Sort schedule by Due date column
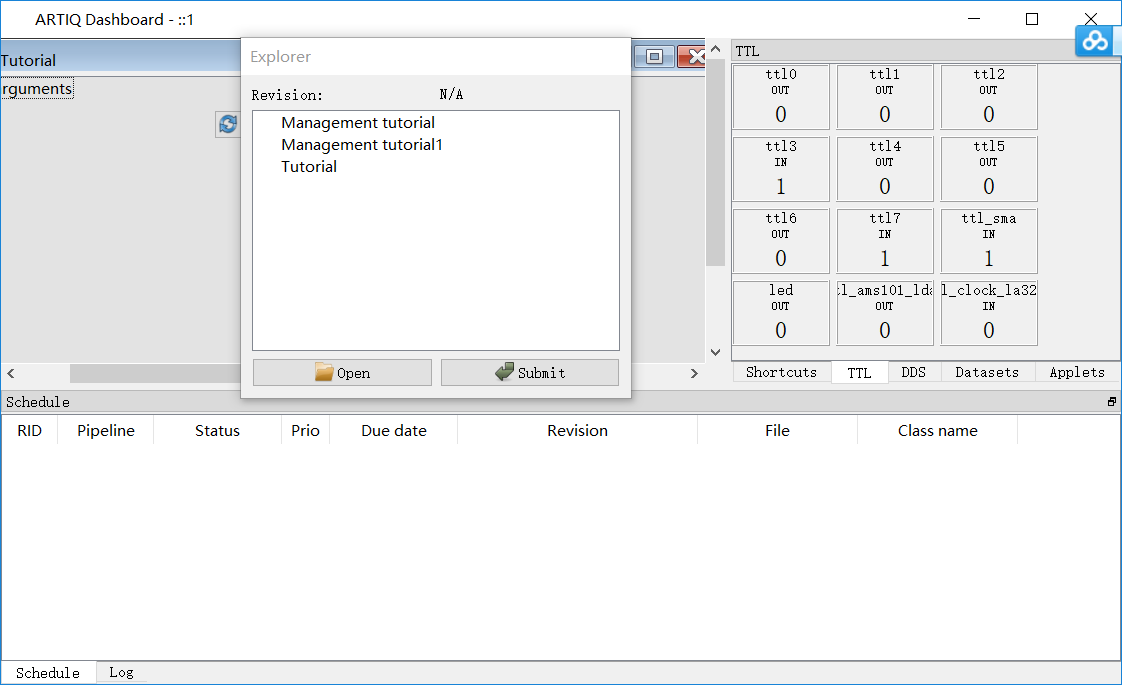Viewport: 1122px width, 685px height. pos(394,430)
